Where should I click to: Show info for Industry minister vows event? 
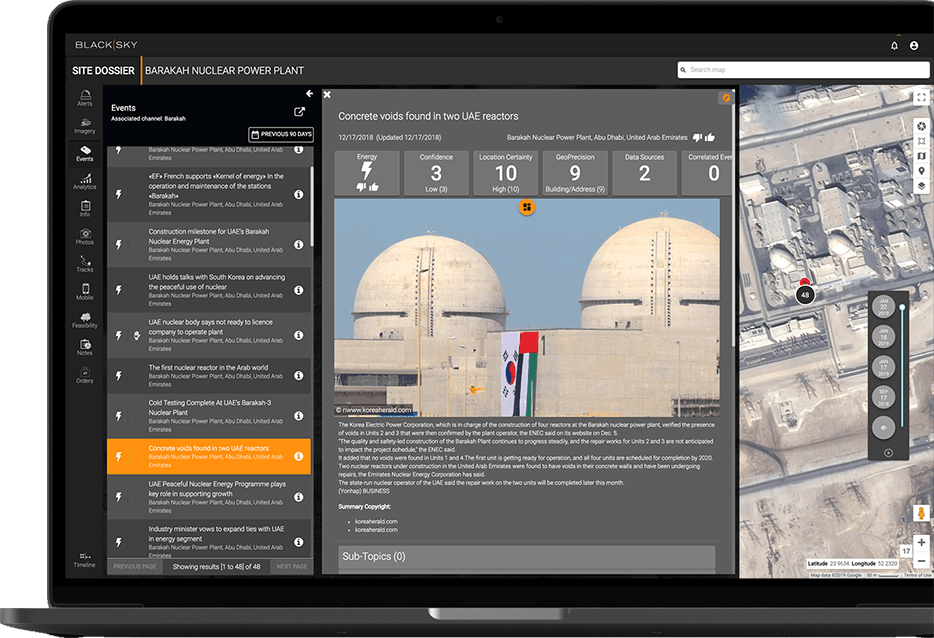(x=299, y=542)
